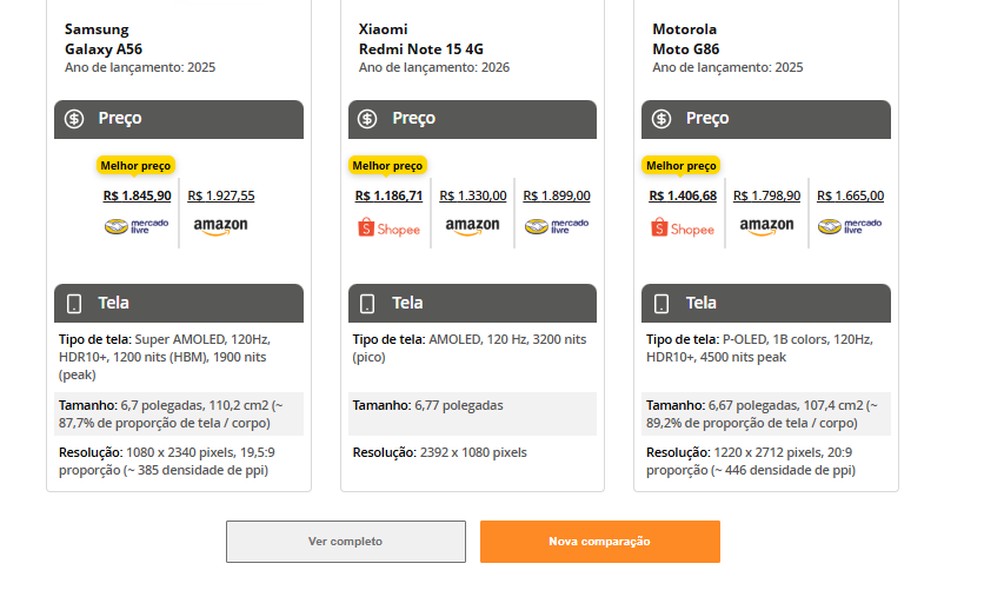Click the Amazon logo under Xiaomi Redmi Note
Screen dimensions: 984x590
click(x=472, y=226)
